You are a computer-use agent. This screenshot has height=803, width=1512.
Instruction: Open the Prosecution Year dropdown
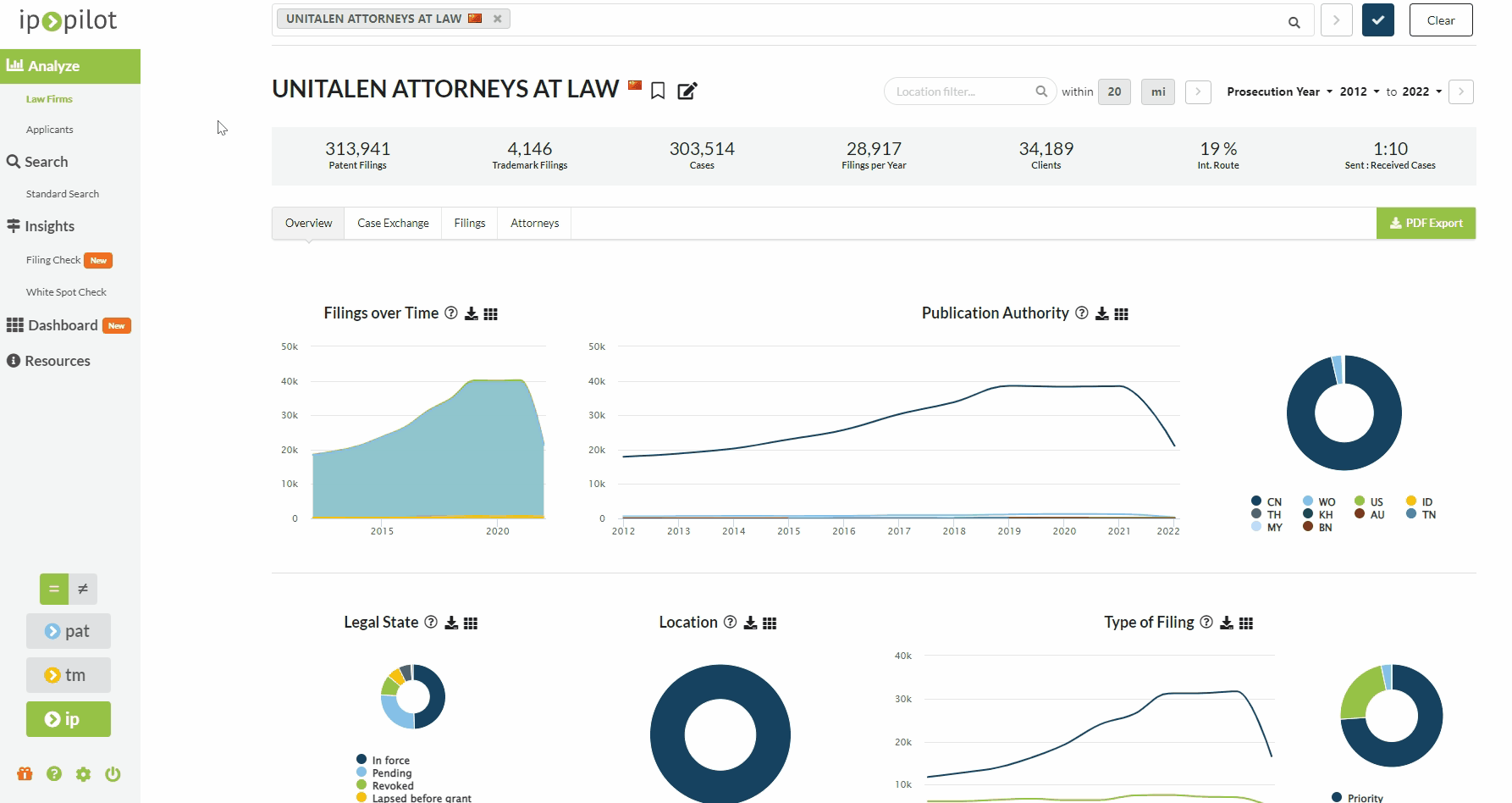pos(1279,91)
